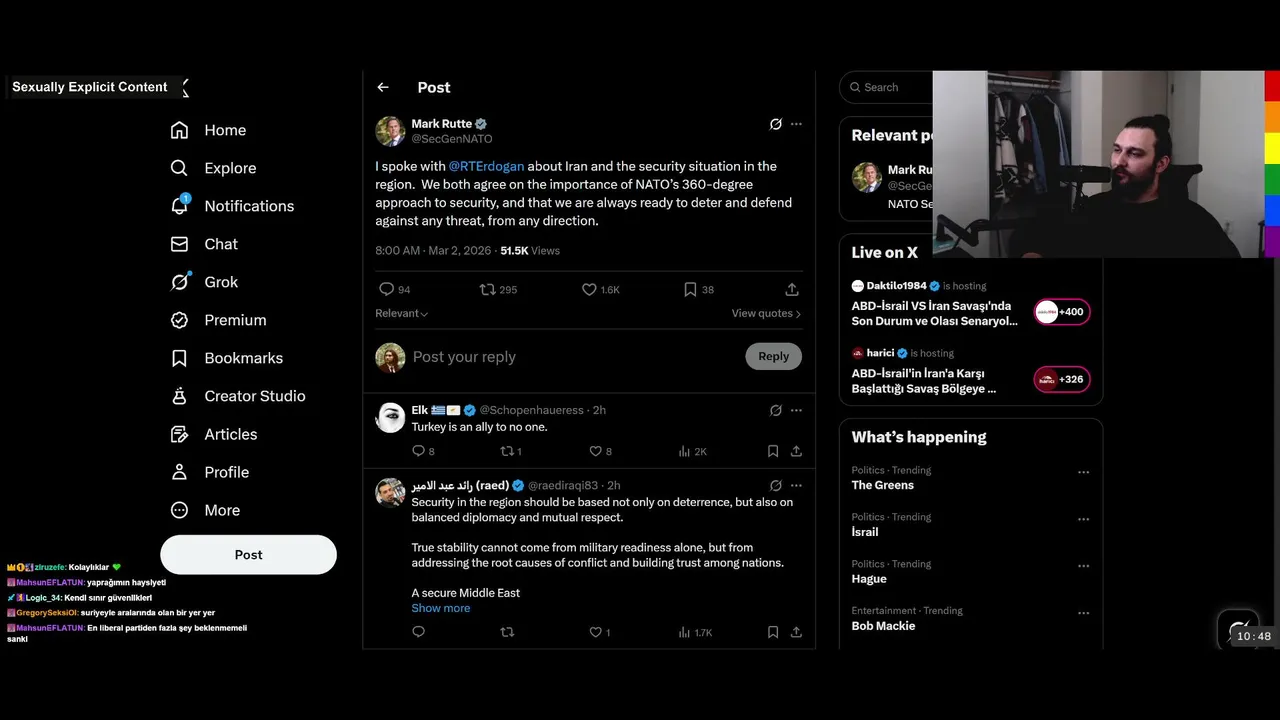The width and height of the screenshot is (1280, 720).
Task: Show more of raed's reply
Action: (x=440, y=608)
